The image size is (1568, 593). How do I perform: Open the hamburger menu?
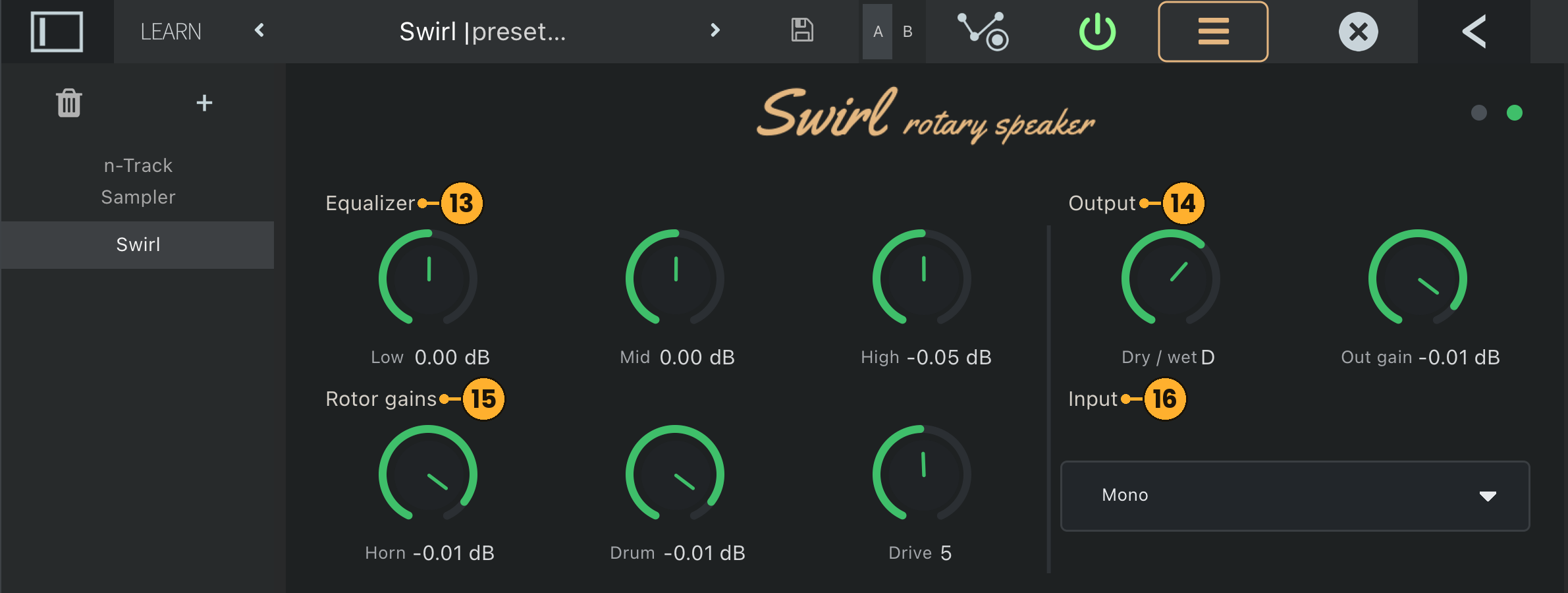[1213, 32]
